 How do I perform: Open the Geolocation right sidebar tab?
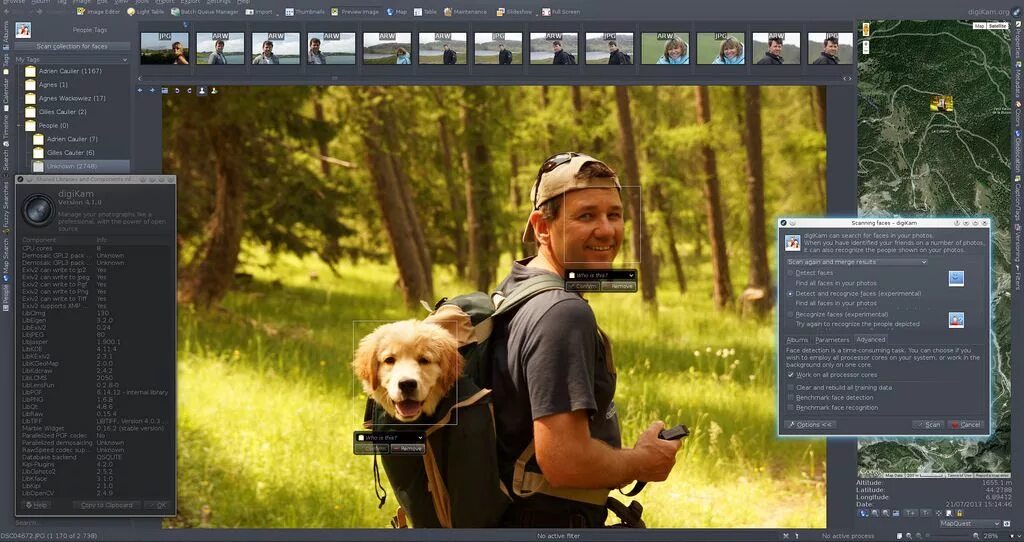tap(1017, 152)
